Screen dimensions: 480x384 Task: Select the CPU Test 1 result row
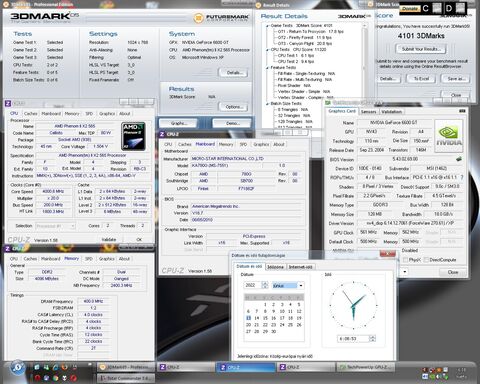click(x=296, y=56)
